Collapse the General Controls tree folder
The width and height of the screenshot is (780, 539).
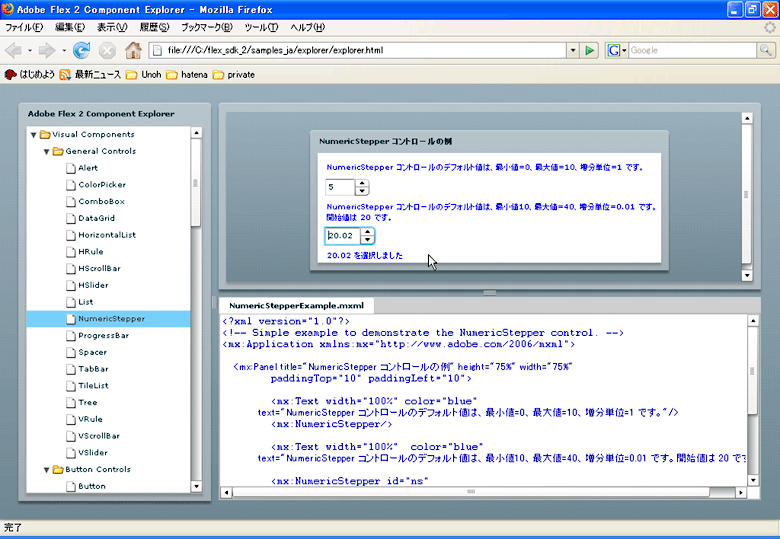46,152
